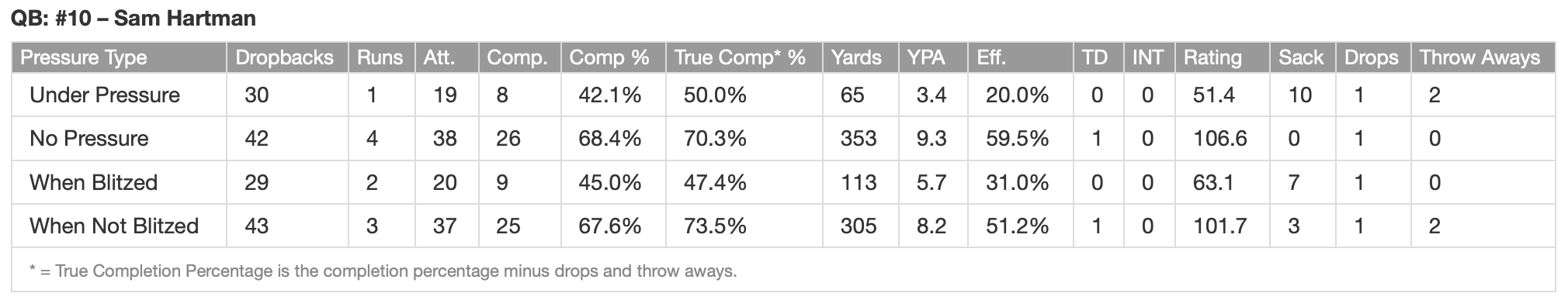This screenshot has height=307, width=1568.
Task: Select the 353 yards cell
Action: 859,139
